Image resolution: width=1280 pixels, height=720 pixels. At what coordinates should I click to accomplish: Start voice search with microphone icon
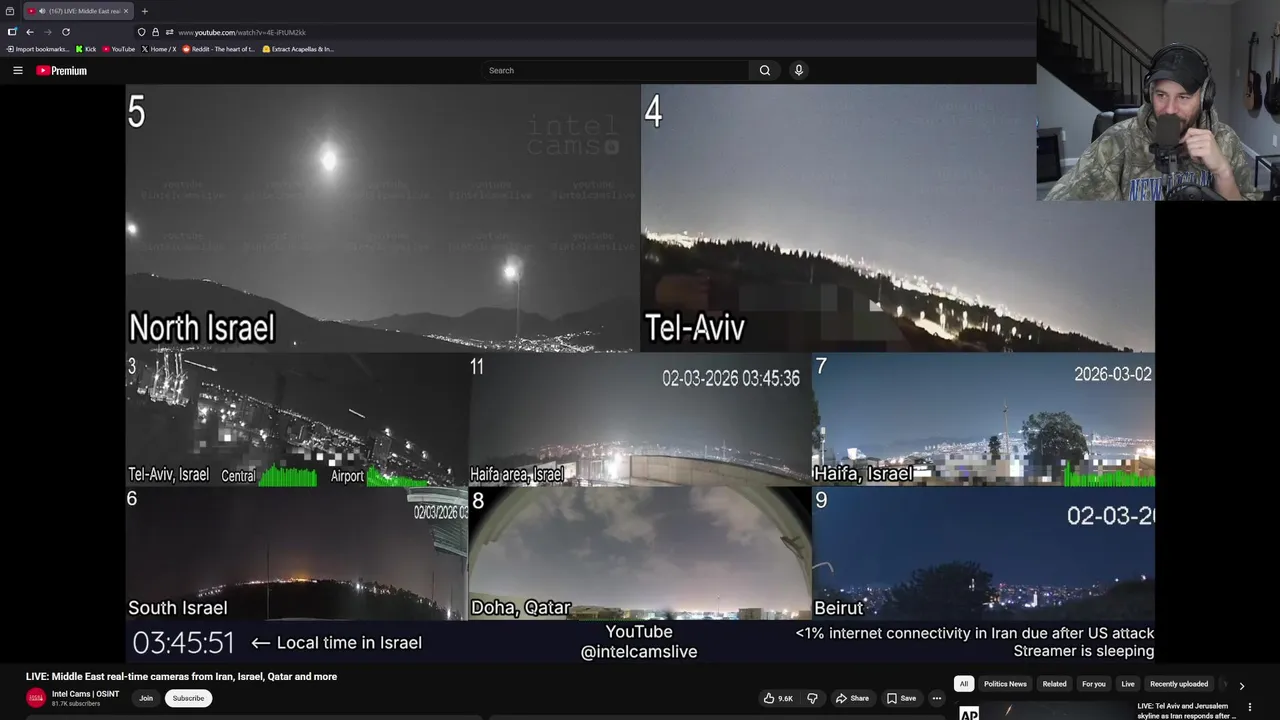point(798,70)
